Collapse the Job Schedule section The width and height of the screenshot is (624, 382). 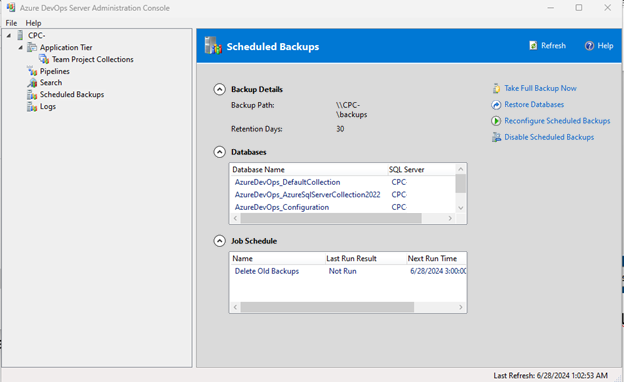point(219,241)
